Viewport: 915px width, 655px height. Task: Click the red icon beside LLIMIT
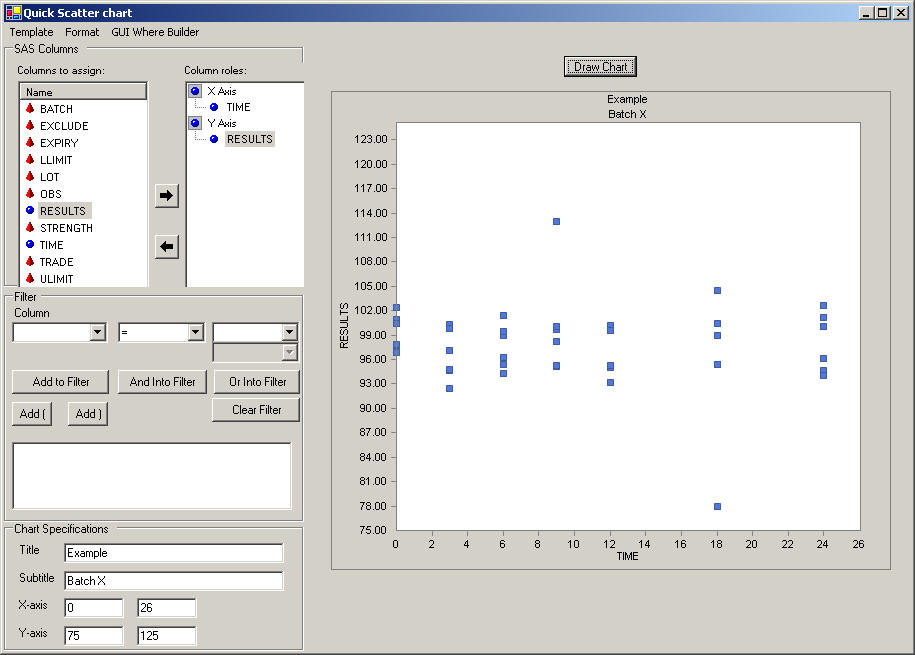(x=30, y=159)
